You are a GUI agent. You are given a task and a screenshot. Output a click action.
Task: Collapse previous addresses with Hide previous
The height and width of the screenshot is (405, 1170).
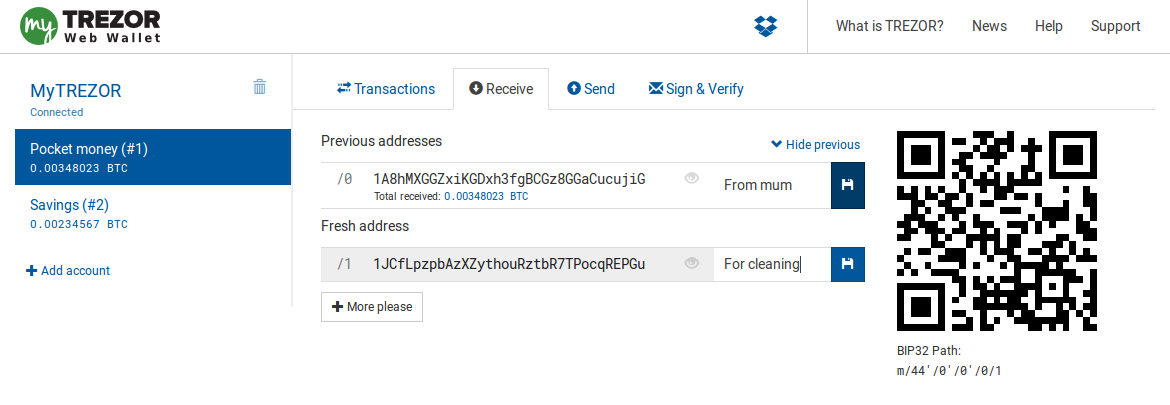coord(815,145)
